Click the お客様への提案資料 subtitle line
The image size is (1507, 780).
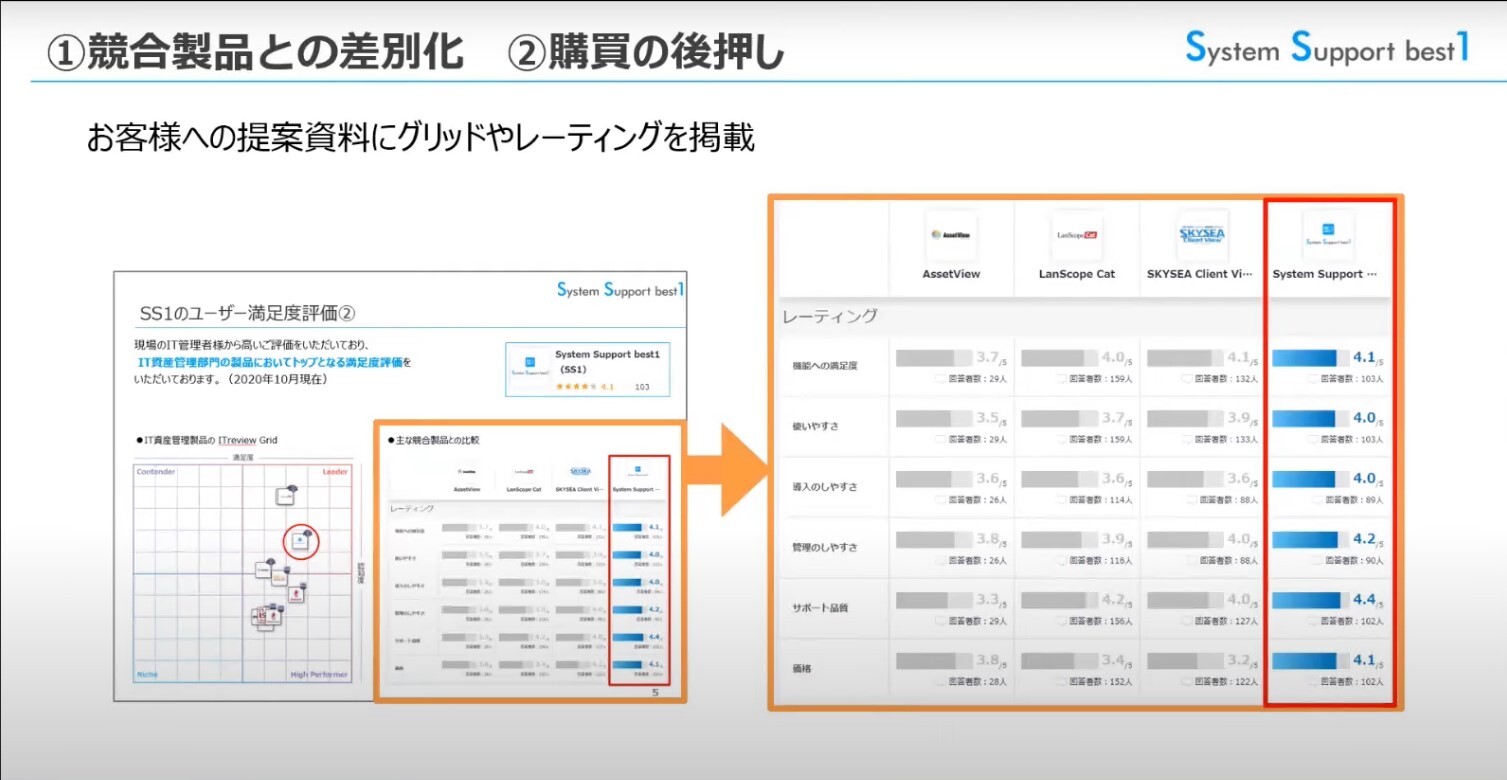(420, 138)
